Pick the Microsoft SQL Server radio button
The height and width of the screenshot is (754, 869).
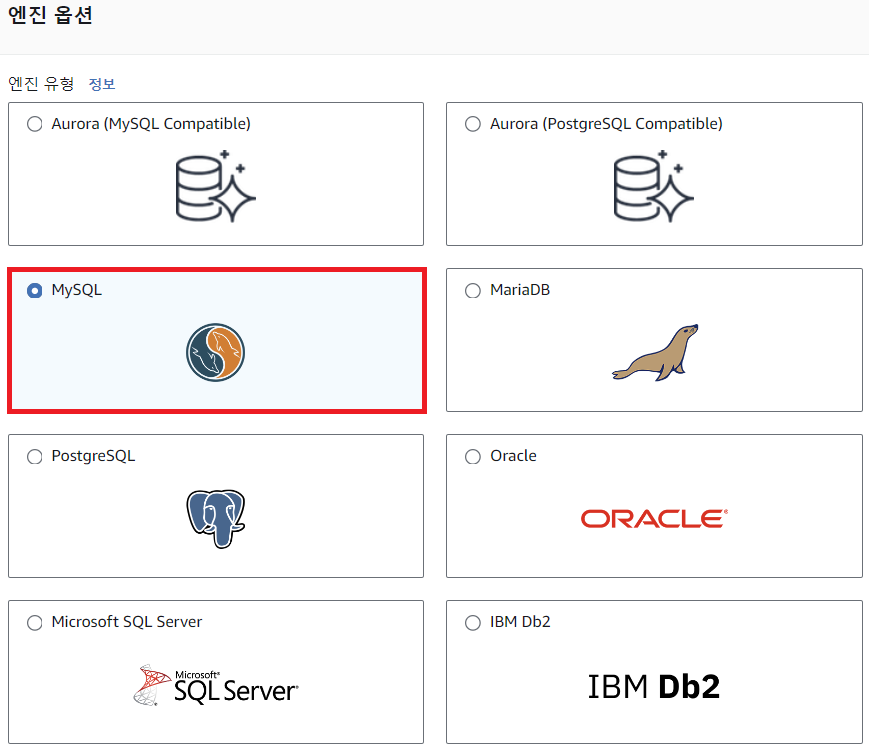tap(34, 623)
